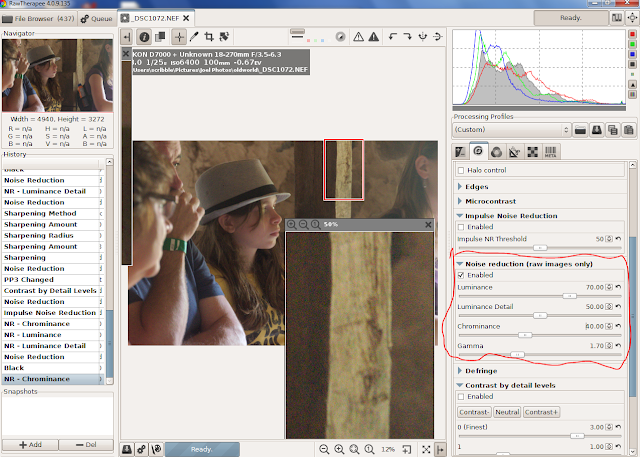
Task: Expand the Edges section
Action: coord(460,187)
